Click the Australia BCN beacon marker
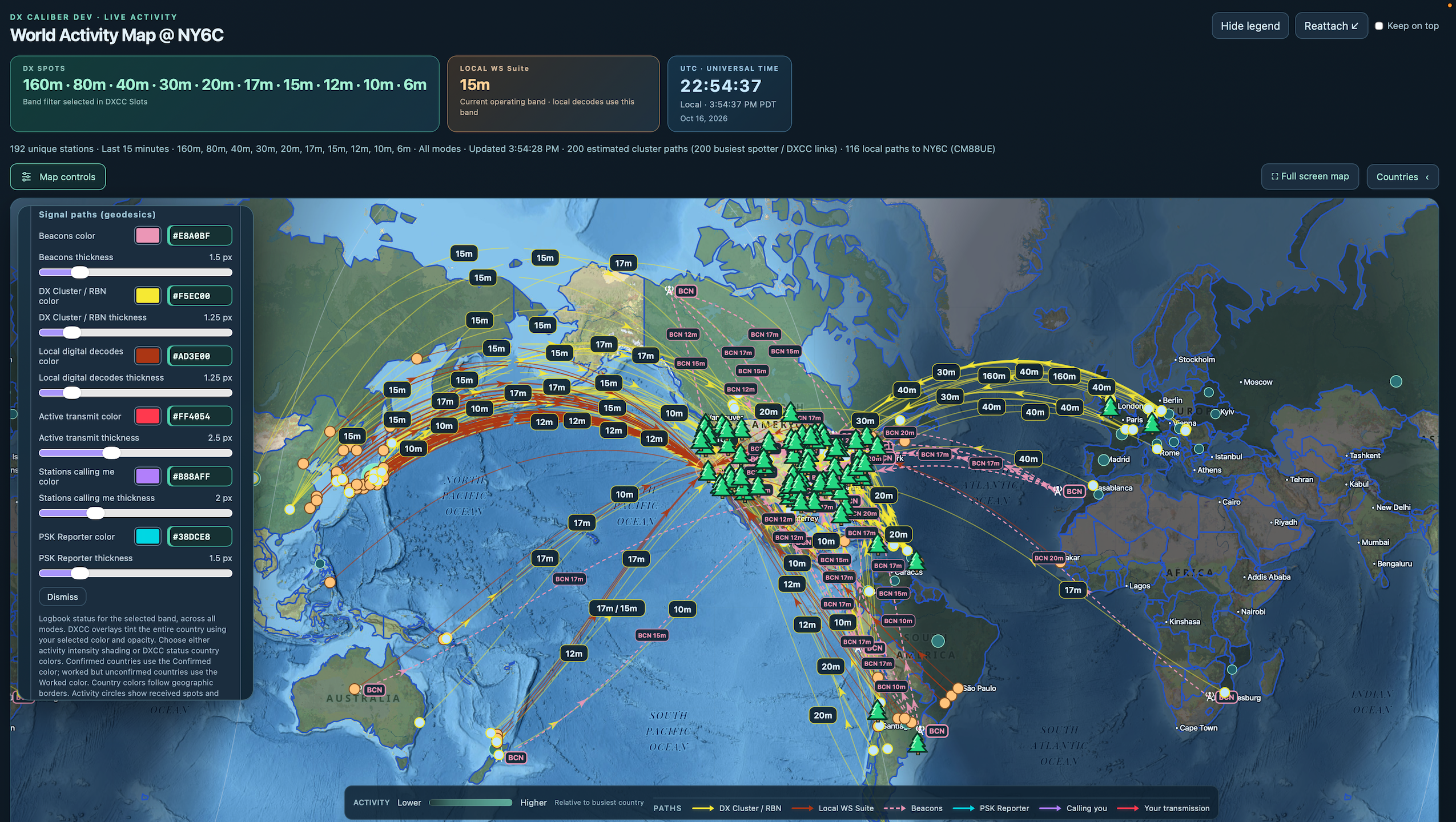Viewport: 1456px width, 822px height. tap(375, 690)
